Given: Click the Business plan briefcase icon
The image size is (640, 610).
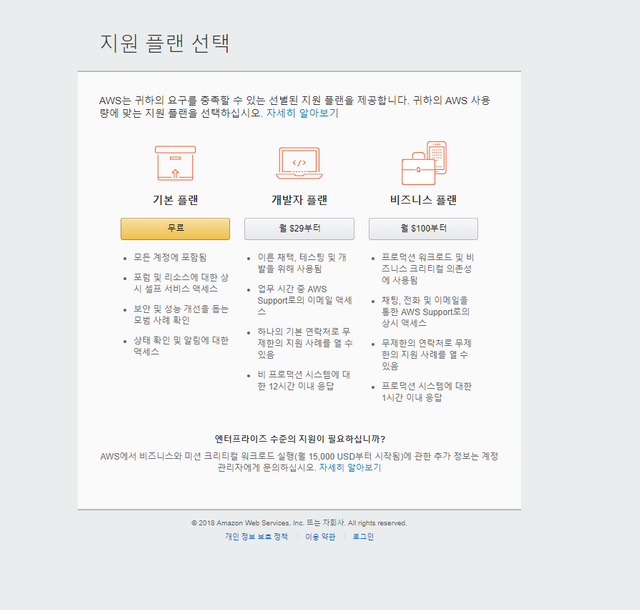Looking at the screenshot, I should pos(424,163).
